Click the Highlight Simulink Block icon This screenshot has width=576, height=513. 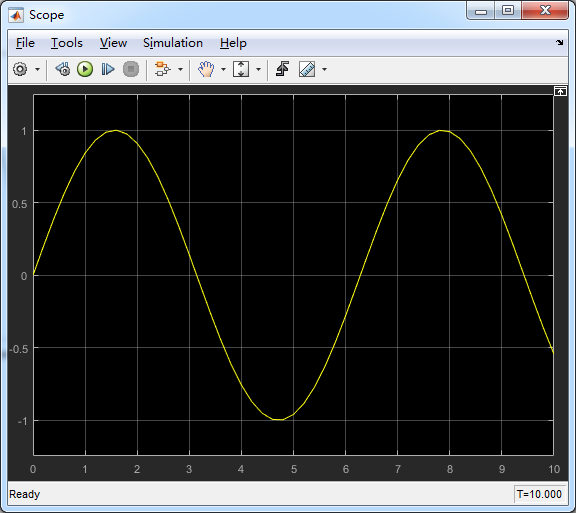click(162, 69)
